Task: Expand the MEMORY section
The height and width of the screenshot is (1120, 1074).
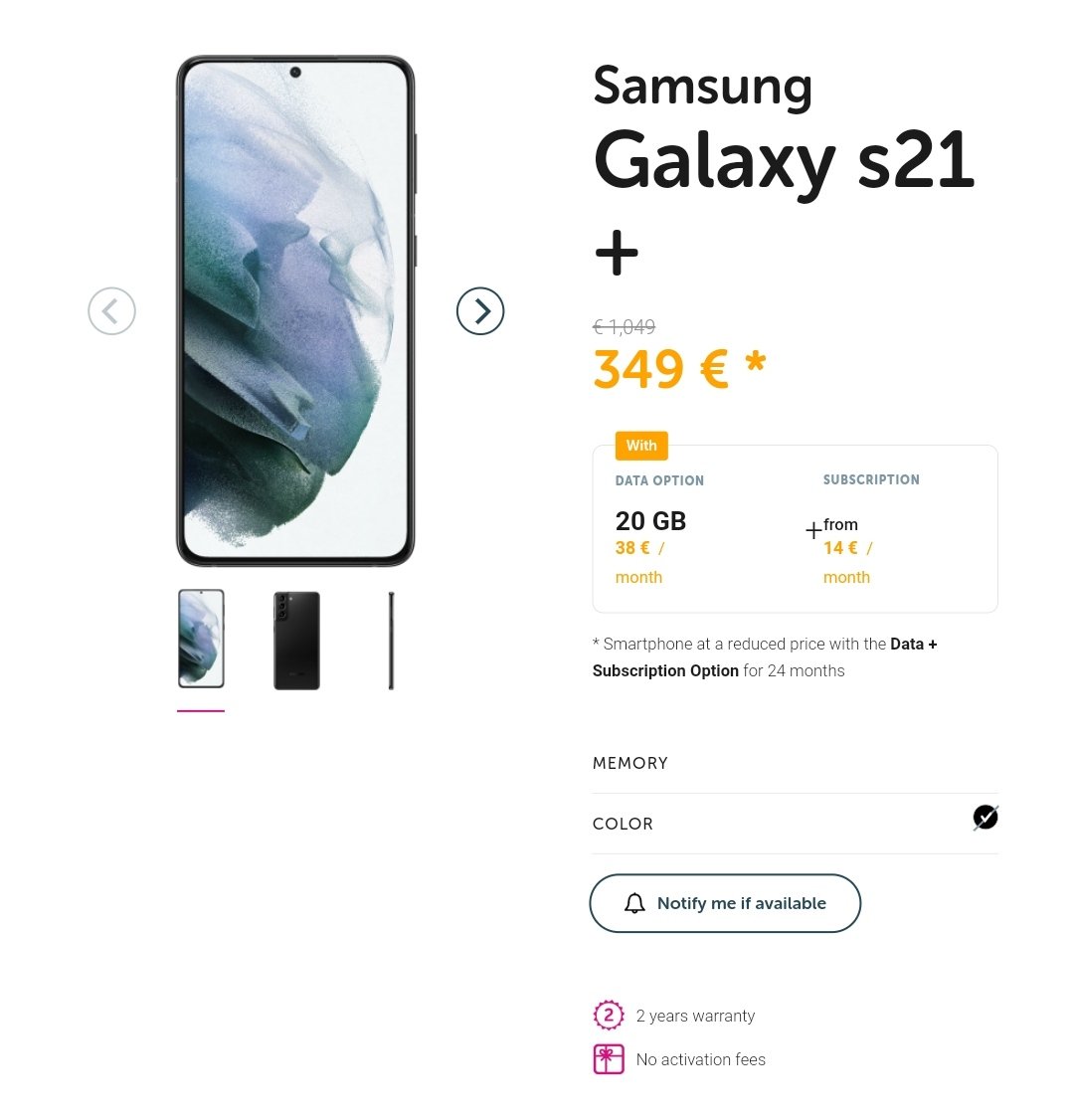Action: 795,763
